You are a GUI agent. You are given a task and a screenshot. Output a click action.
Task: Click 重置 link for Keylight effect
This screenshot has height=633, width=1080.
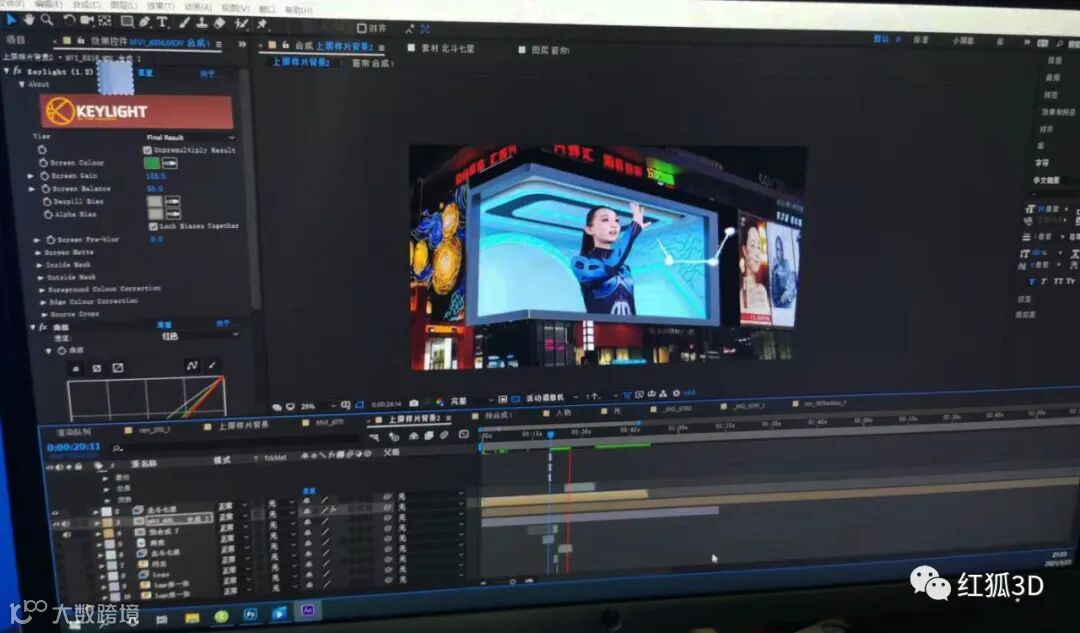(145, 72)
